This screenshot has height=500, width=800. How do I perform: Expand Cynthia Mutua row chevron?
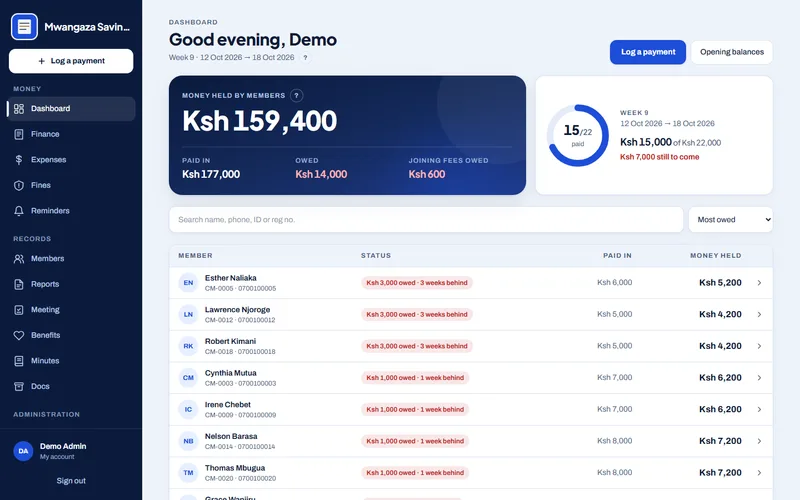pos(759,378)
